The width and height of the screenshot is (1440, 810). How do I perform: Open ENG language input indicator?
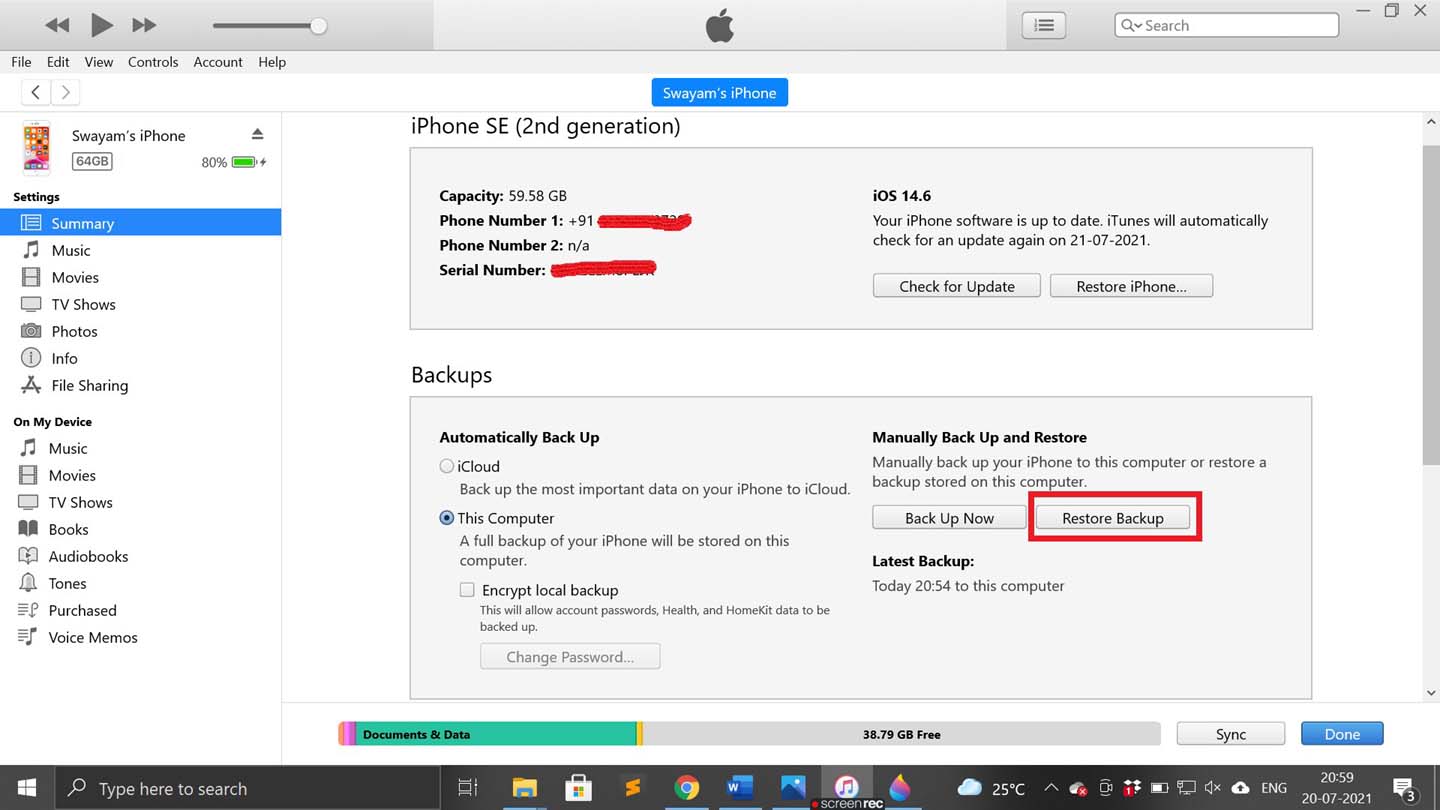click(1274, 788)
